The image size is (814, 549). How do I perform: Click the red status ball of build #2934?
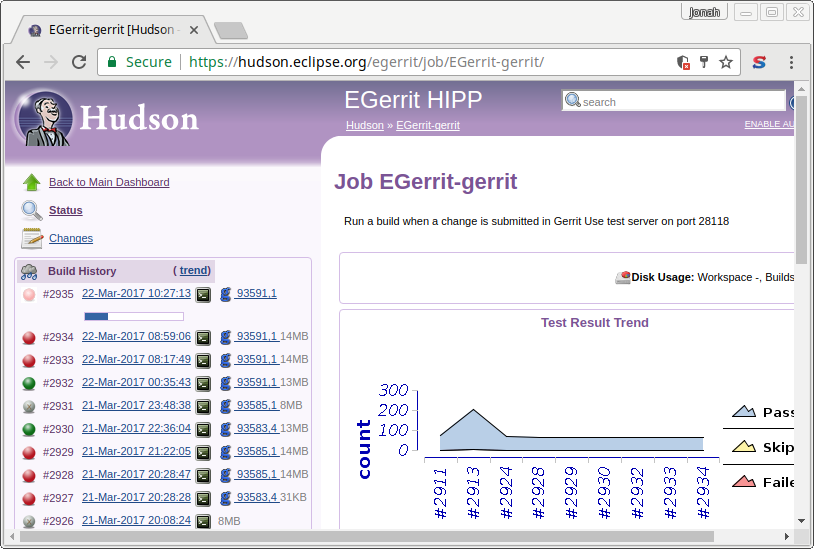pos(29,338)
